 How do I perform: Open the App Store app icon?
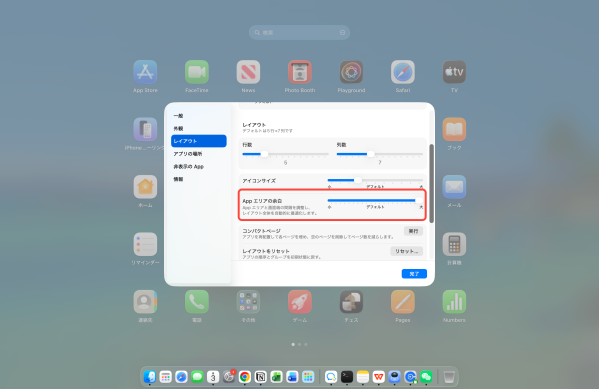[x=145, y=72]
